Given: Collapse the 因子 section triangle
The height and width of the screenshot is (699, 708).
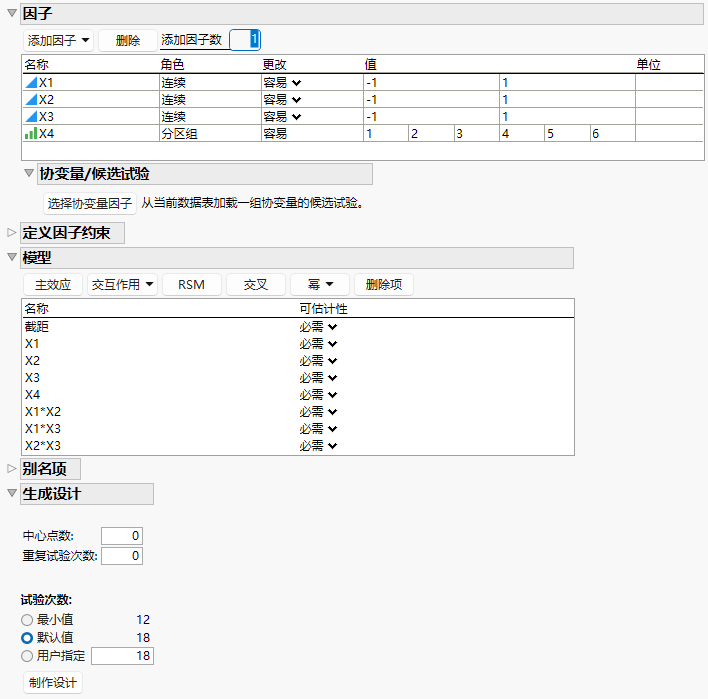Looking at the screenshot, I should [12, 14].
